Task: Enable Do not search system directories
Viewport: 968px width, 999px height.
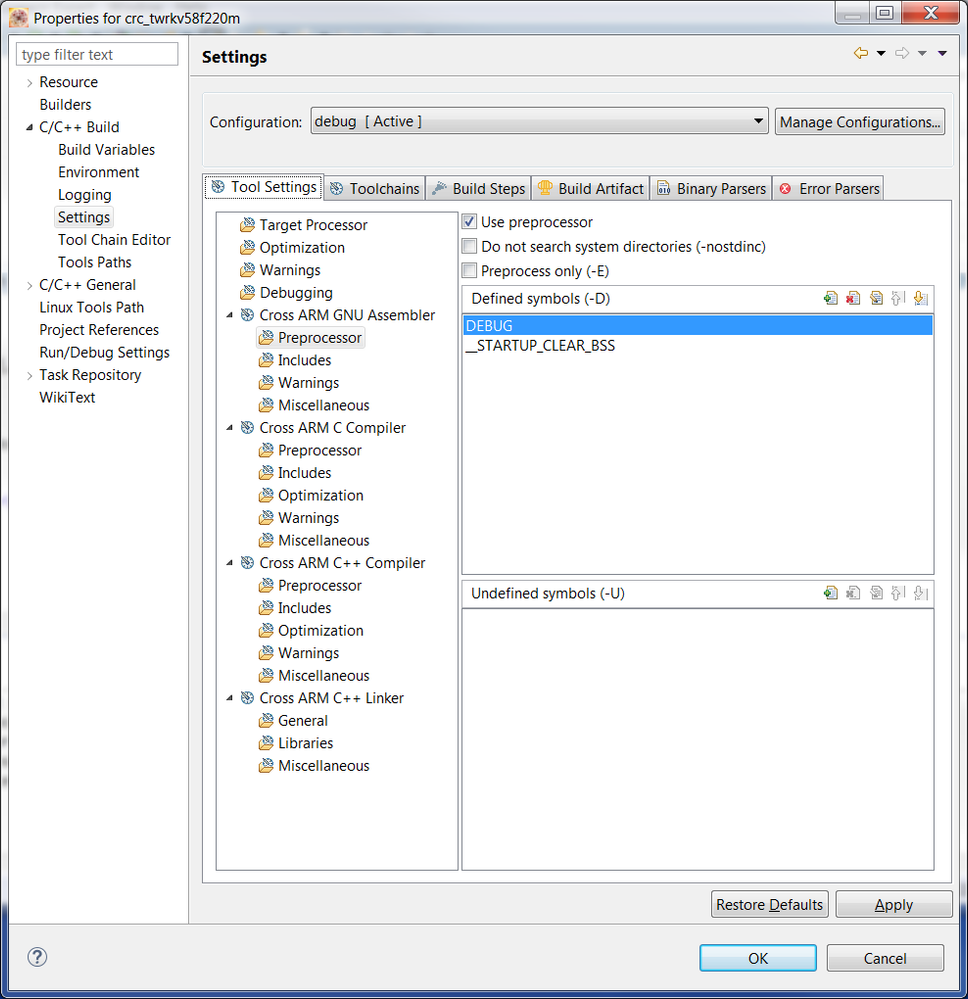Action: pos(470,246)
